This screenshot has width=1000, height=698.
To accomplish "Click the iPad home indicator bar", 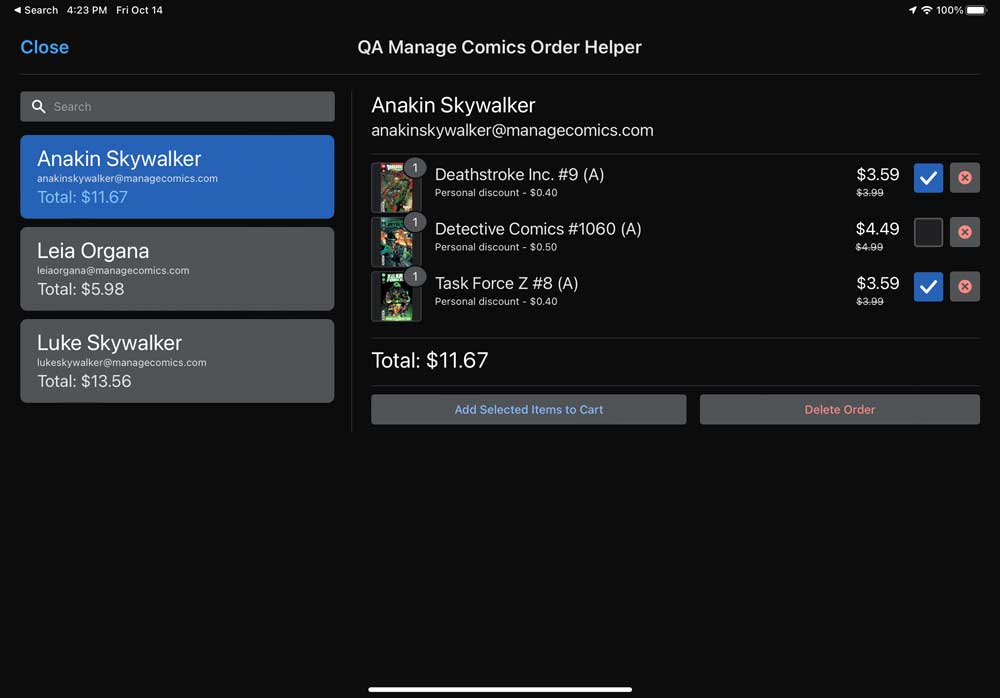I will point(500,689).
